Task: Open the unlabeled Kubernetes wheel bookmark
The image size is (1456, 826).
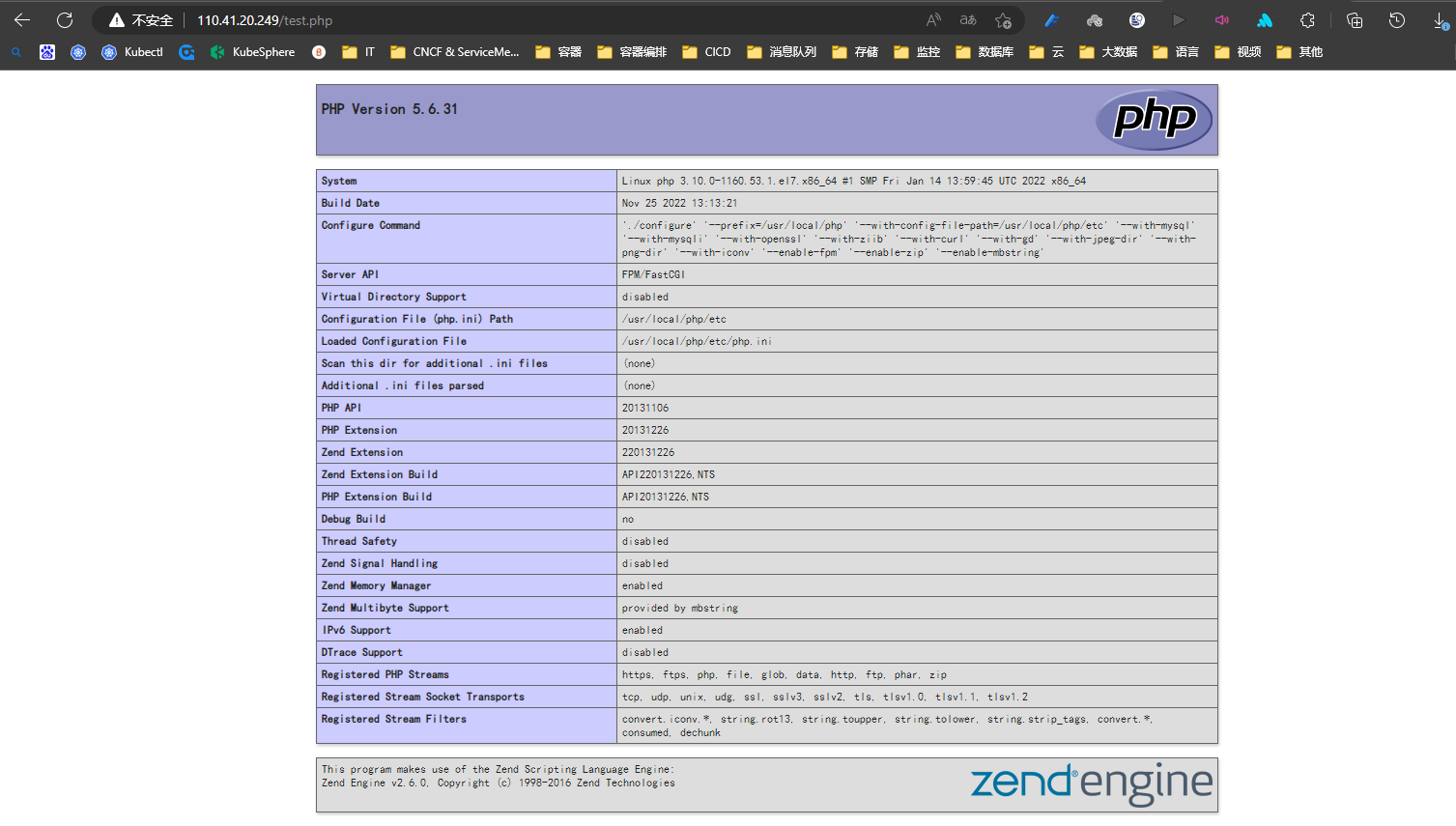Action: click(78, 52)
